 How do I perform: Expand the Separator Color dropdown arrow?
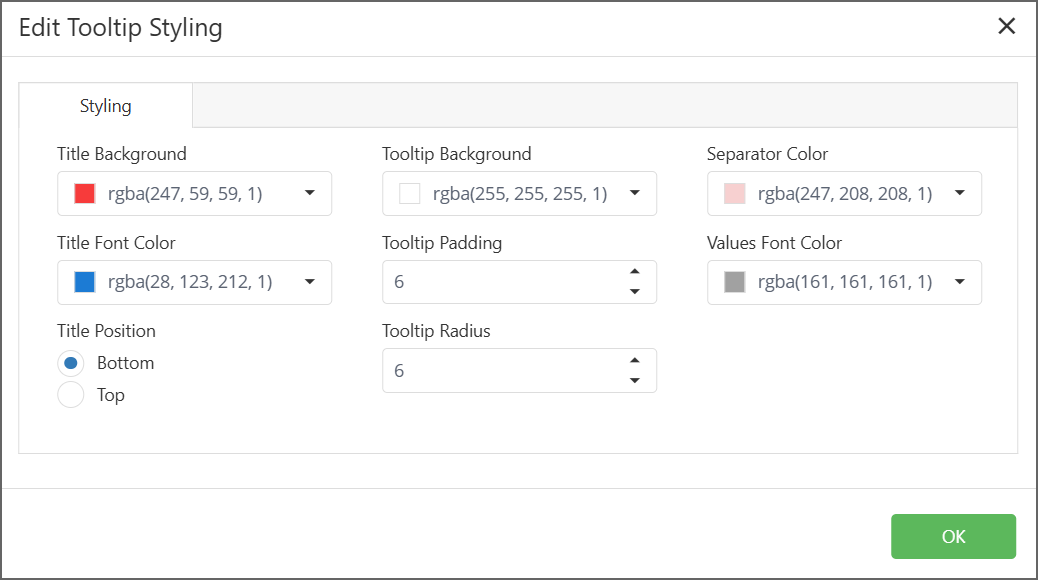(x=960, y=193)
